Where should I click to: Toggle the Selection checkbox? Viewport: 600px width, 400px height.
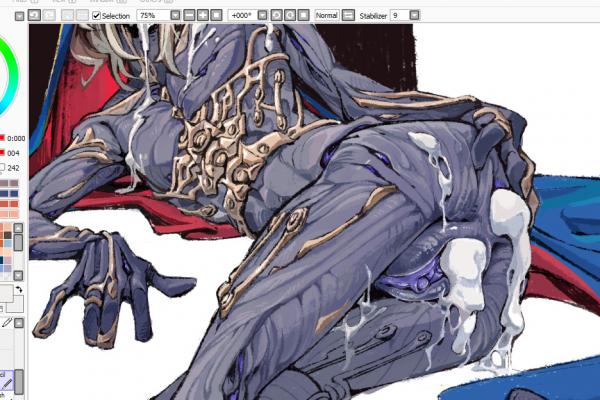96,16
